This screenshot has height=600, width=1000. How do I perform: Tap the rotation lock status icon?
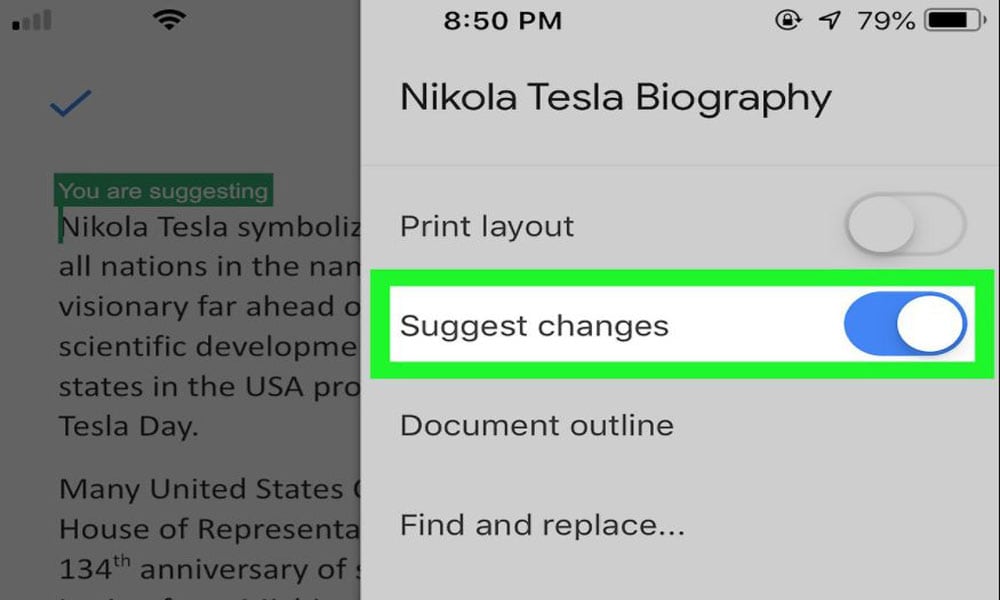[x=788, y=20]
